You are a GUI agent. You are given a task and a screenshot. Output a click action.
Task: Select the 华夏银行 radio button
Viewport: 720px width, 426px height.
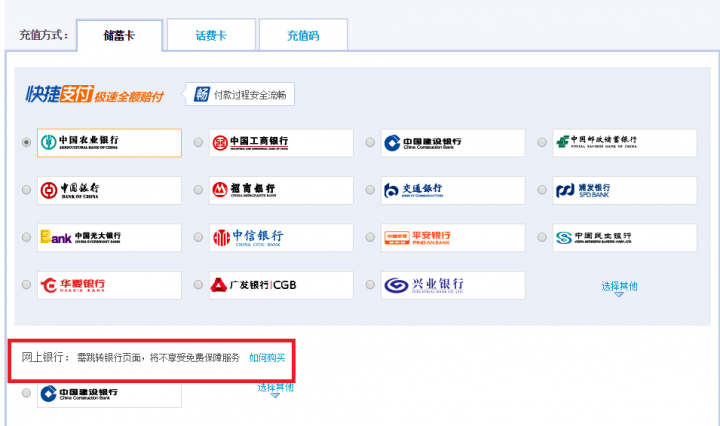26,285
